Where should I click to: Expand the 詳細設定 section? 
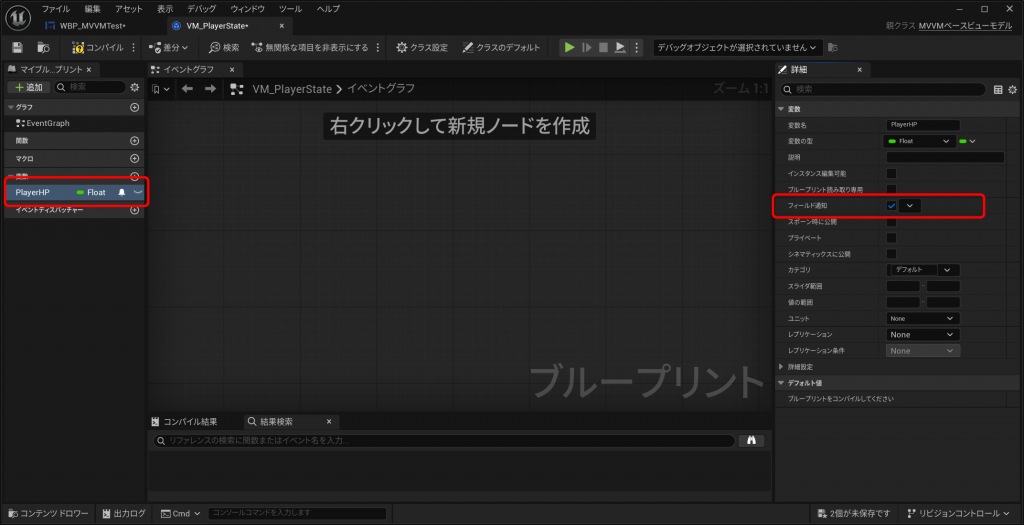point(782,367)
